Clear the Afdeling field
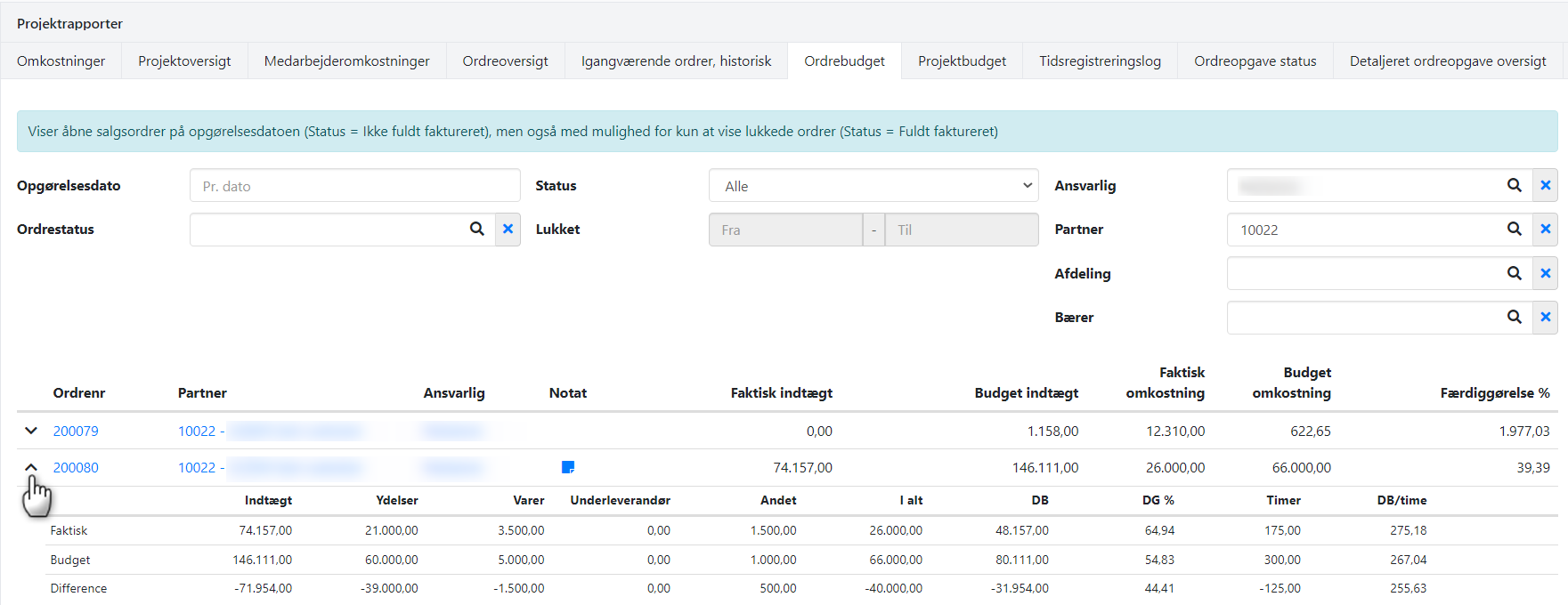The width and height of the screenshot is (1568, 605). tap(1545, 273)
